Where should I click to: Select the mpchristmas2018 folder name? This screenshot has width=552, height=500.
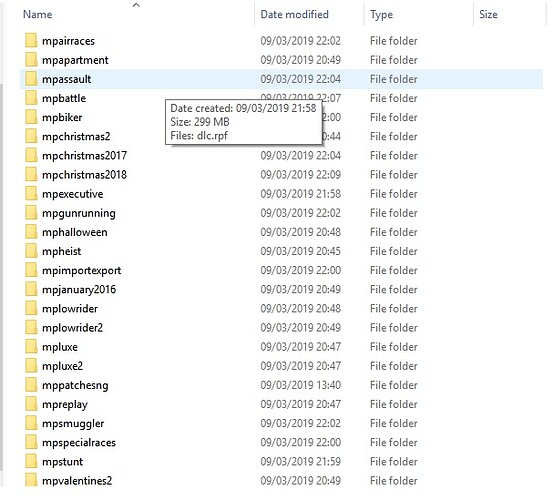click(84, 175)
